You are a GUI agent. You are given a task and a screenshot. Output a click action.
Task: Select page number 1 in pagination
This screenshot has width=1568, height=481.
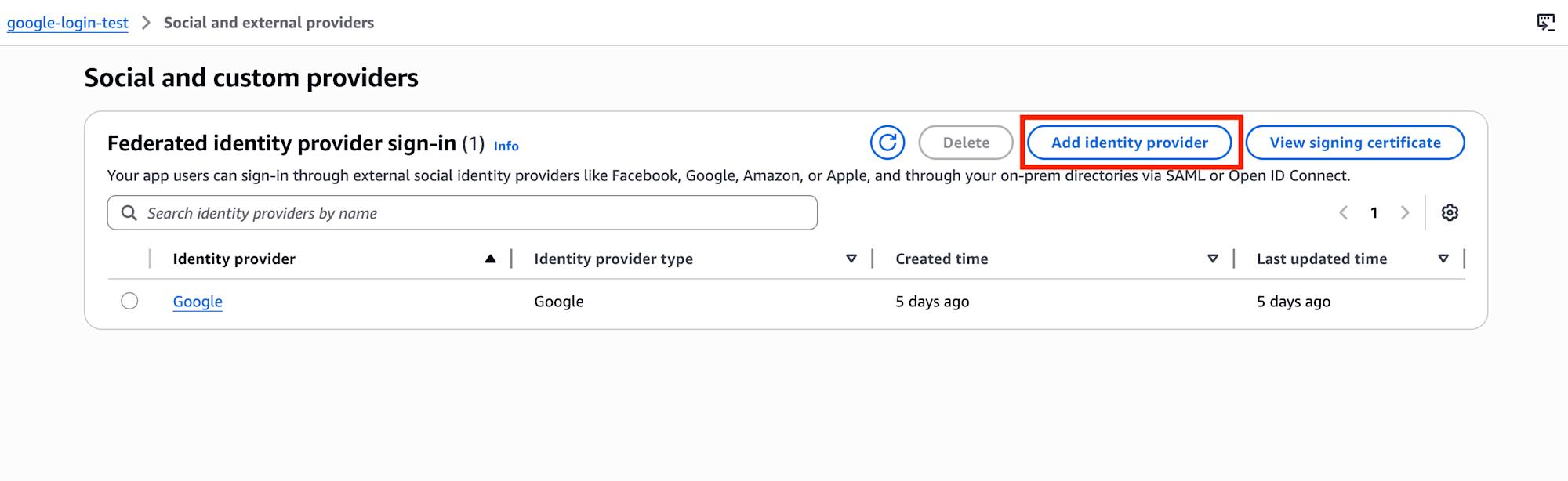[x=1374, y=212]
